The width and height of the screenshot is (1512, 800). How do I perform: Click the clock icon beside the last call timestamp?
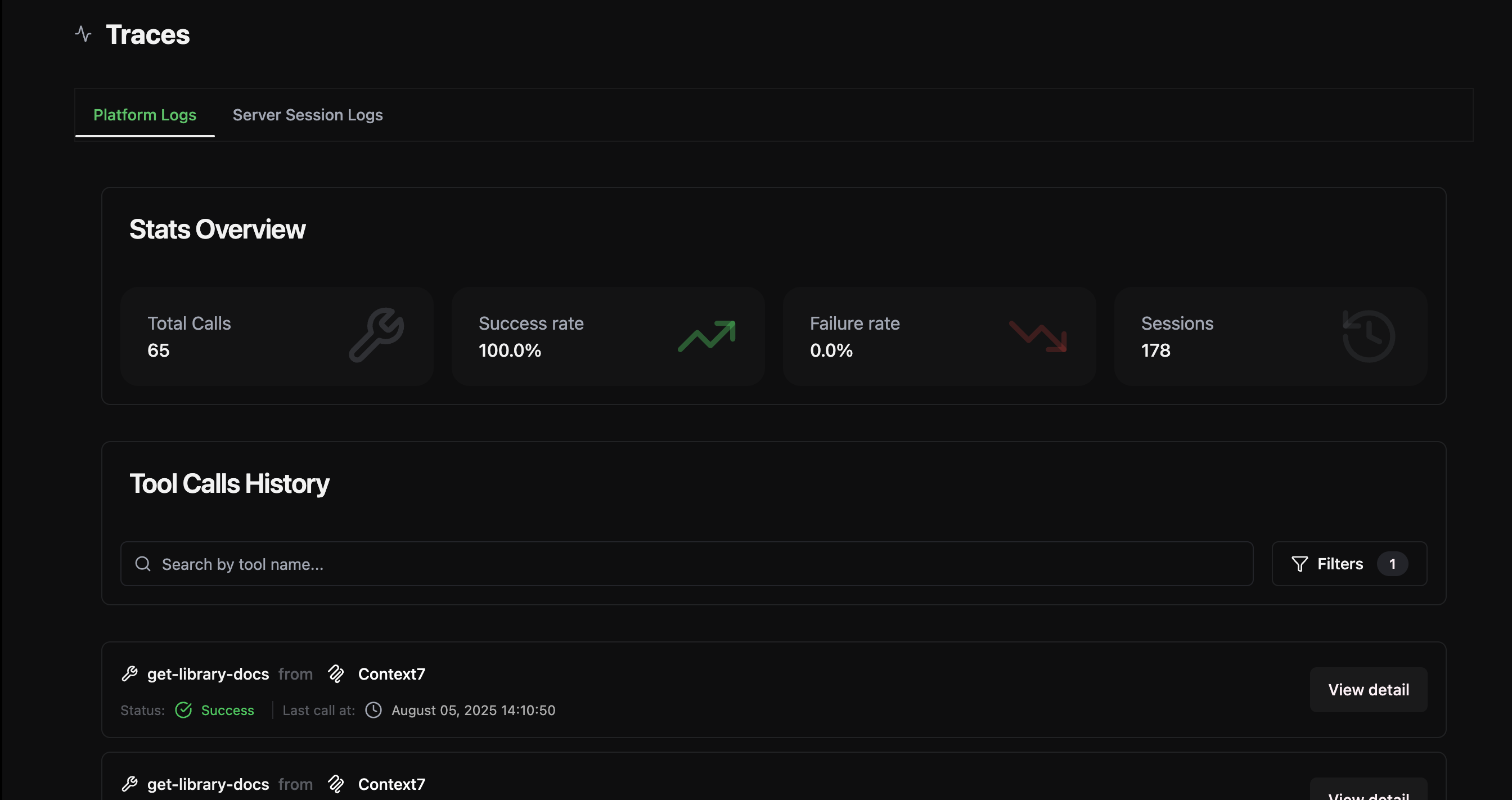tap(373, 710)
